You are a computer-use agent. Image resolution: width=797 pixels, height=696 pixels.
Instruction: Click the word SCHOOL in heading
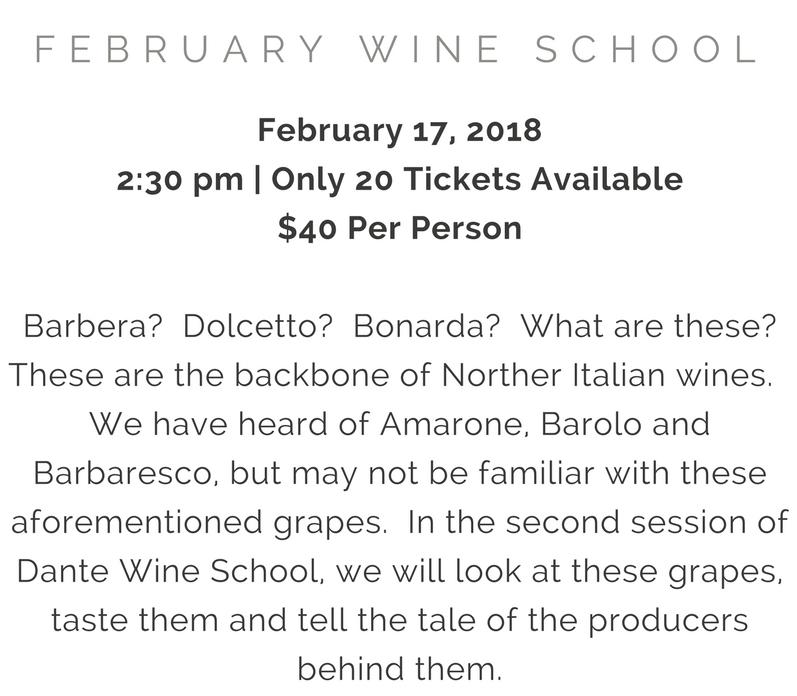coord(646,49)
